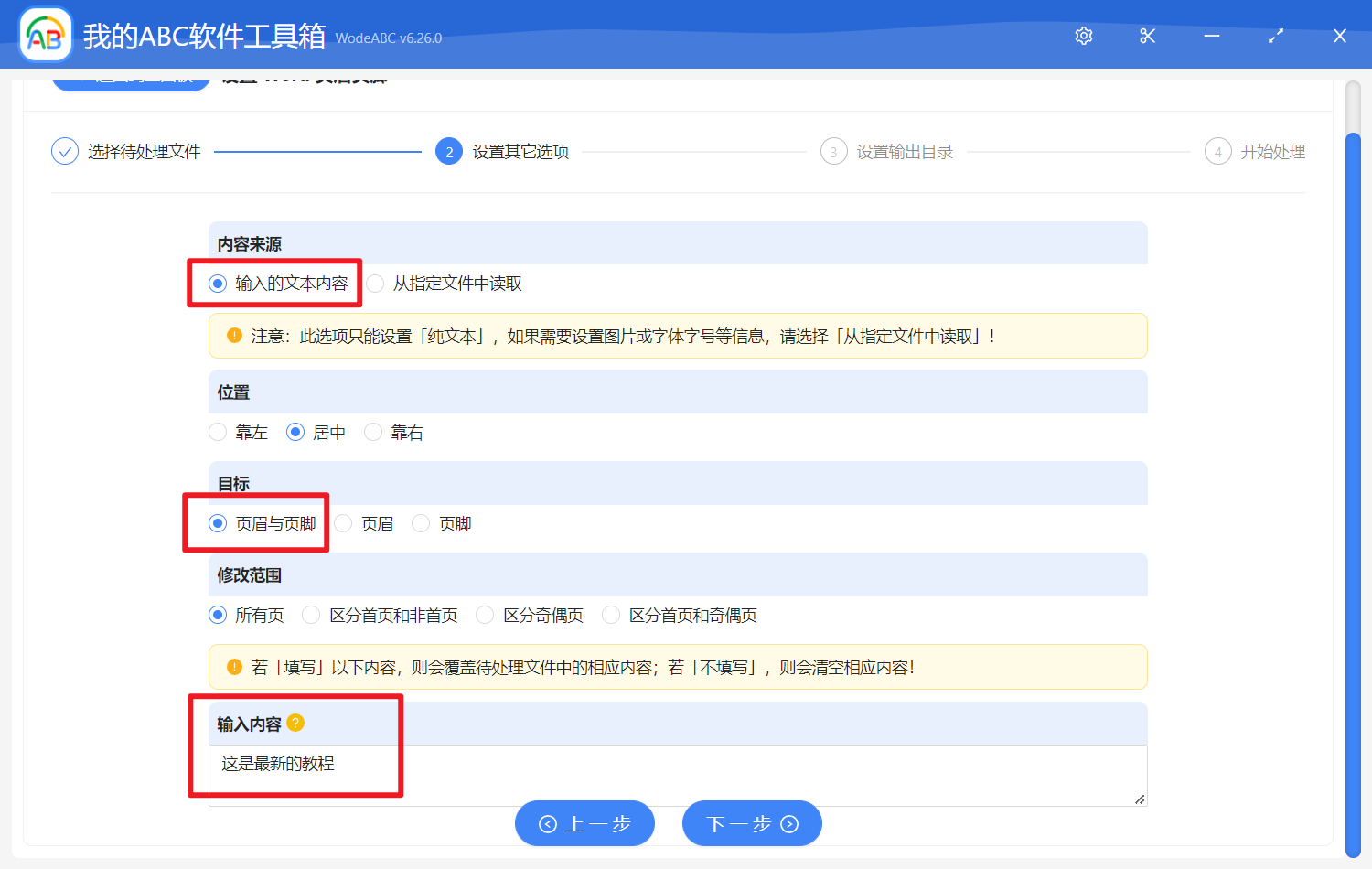Click the ABC toolbox logo
Viewport: 1372px width, 869px height.
pos(45,34)
